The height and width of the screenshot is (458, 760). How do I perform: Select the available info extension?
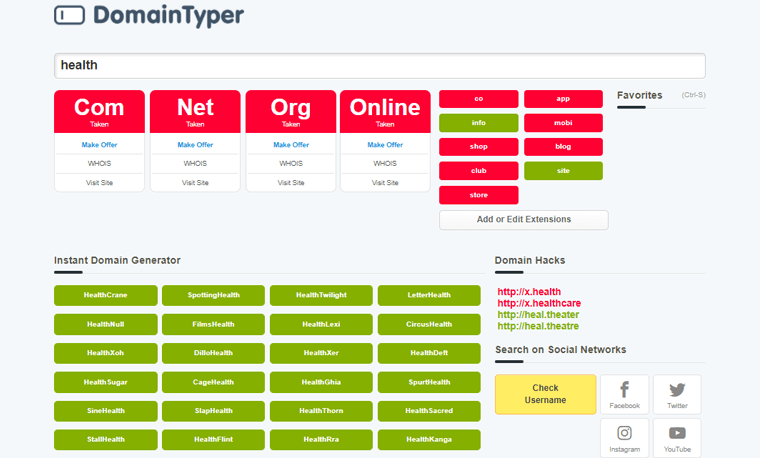478,123
